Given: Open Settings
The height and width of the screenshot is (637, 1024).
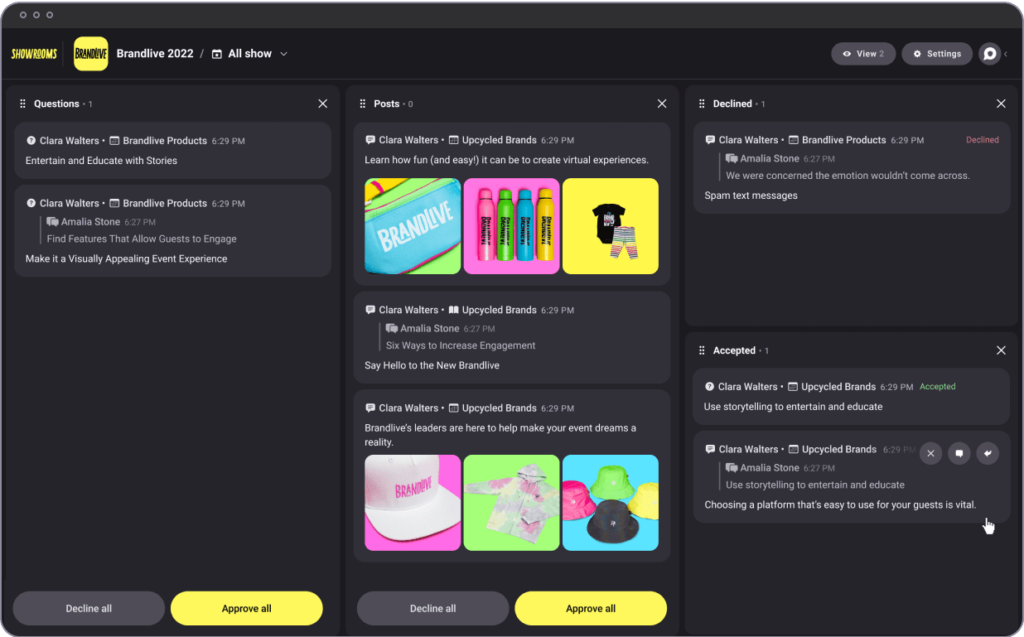Looking at the screenshot, I should (937, 54).
